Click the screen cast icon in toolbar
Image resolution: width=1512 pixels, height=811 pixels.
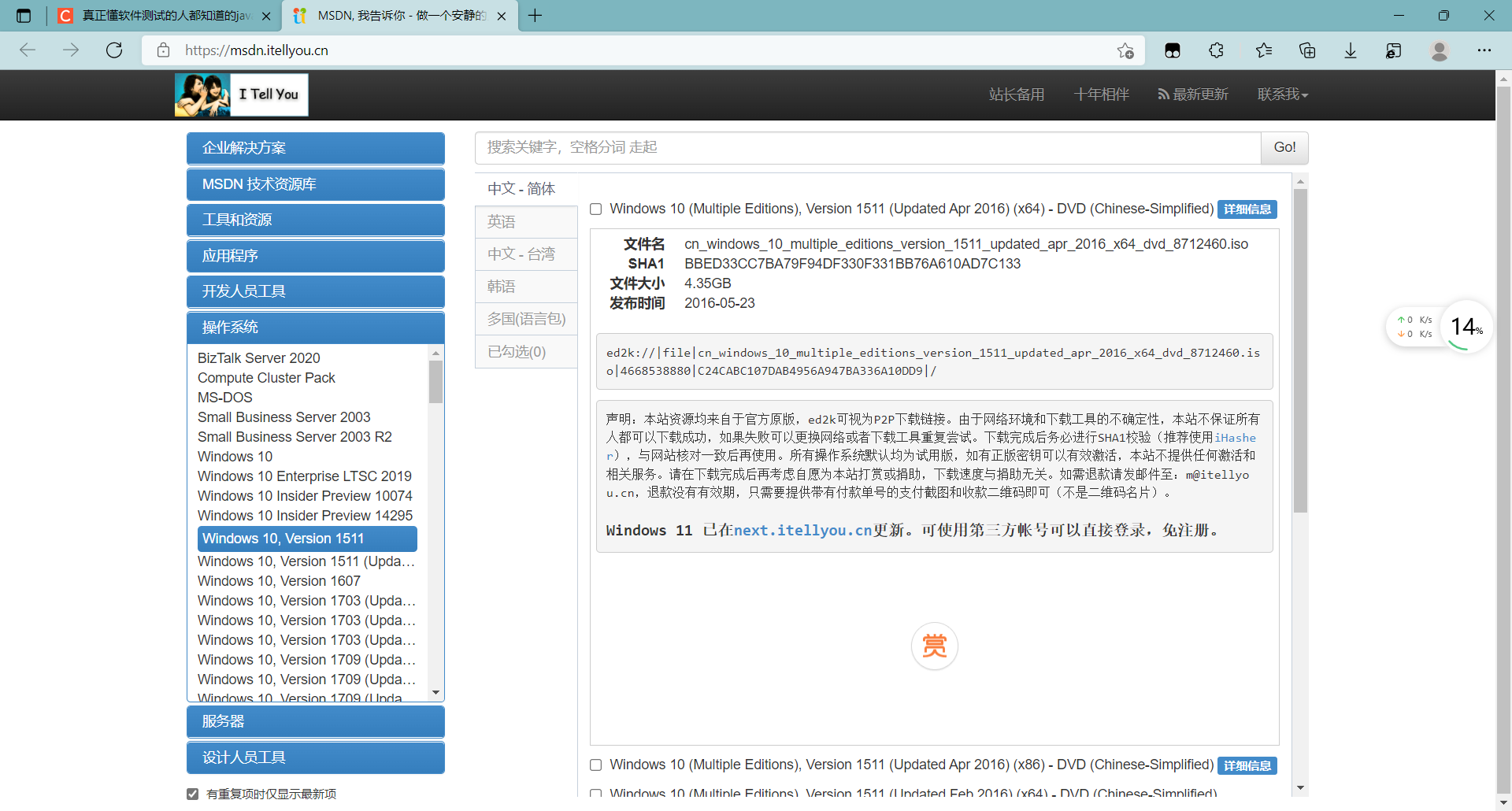pos(1394,50)
